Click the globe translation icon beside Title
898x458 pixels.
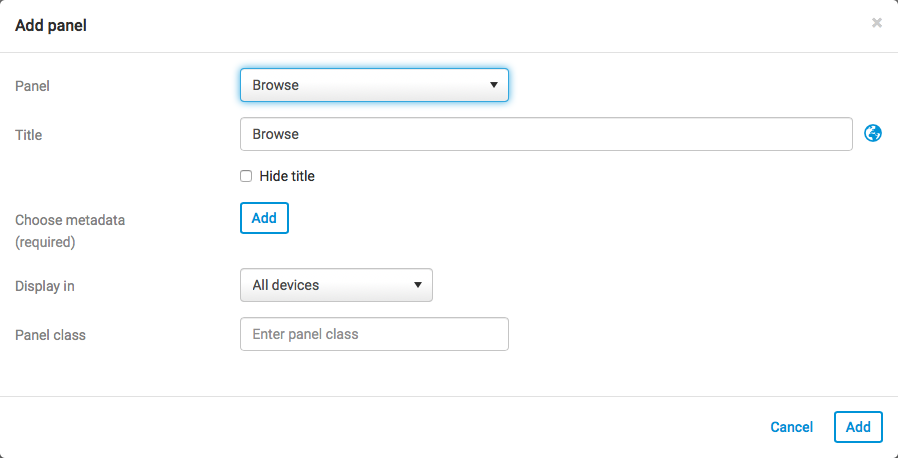872,133
